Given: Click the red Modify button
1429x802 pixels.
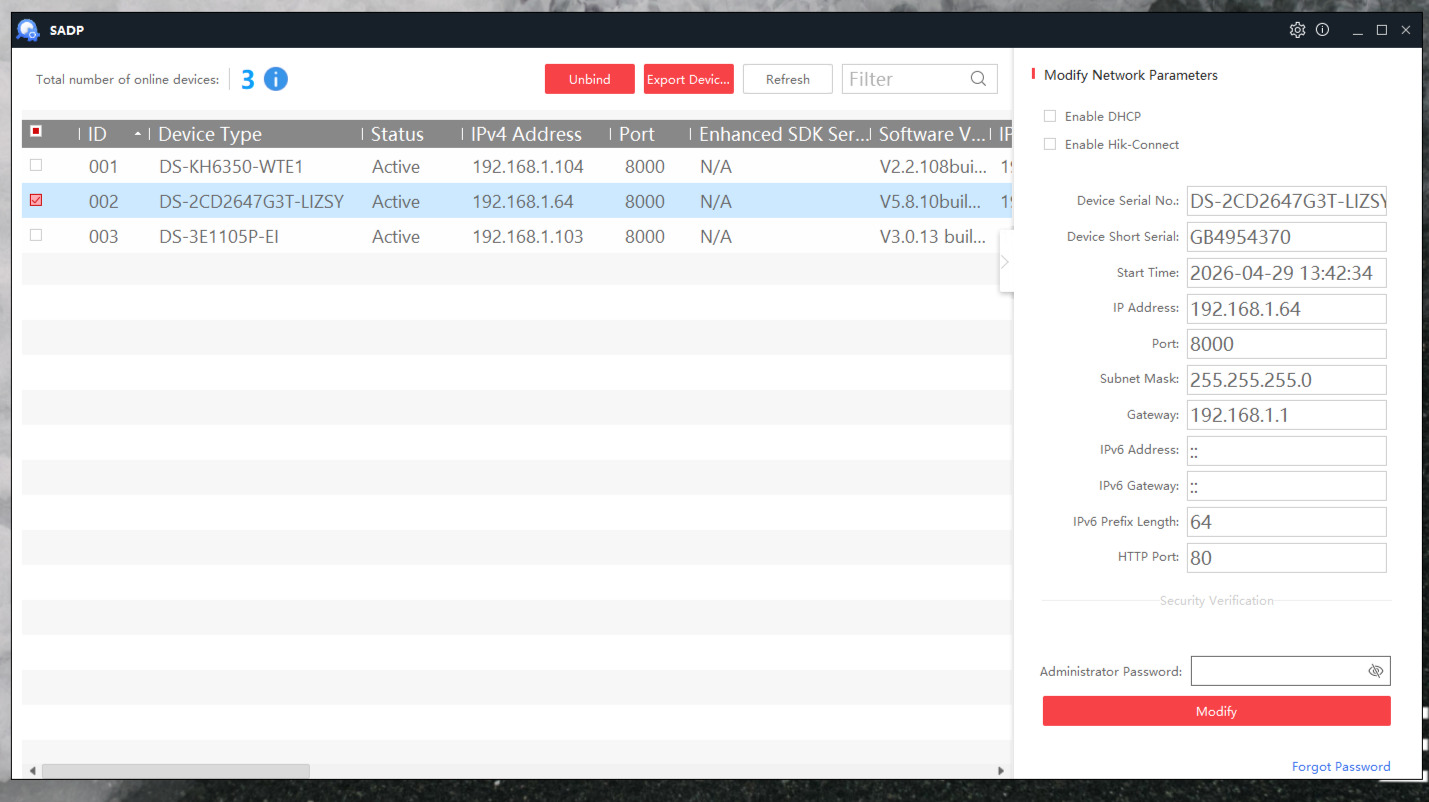Looking at the screenshot, I should (x=1216, y=711).
